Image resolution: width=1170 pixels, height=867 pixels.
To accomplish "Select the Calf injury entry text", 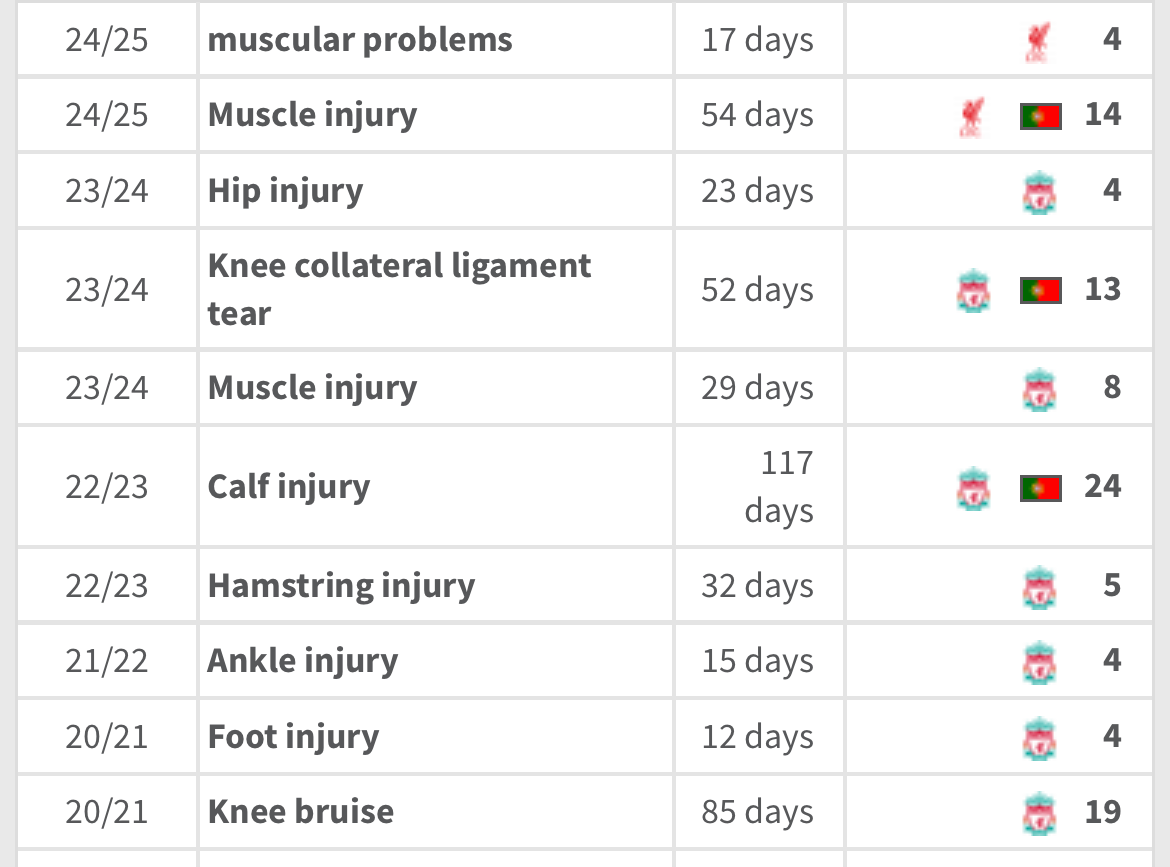I will click(x=289, y=487).
